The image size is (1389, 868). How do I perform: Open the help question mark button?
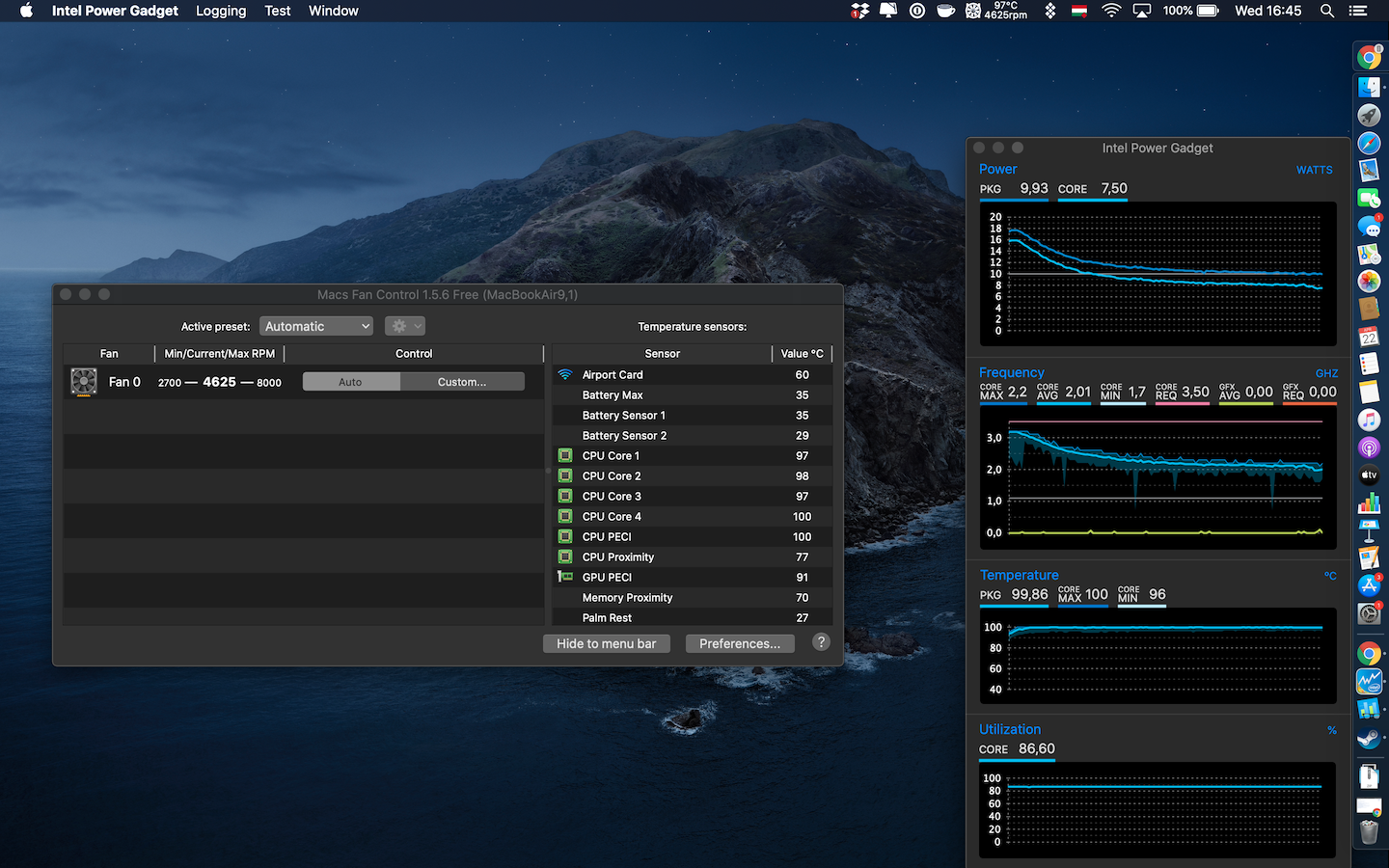coord(821,642)
